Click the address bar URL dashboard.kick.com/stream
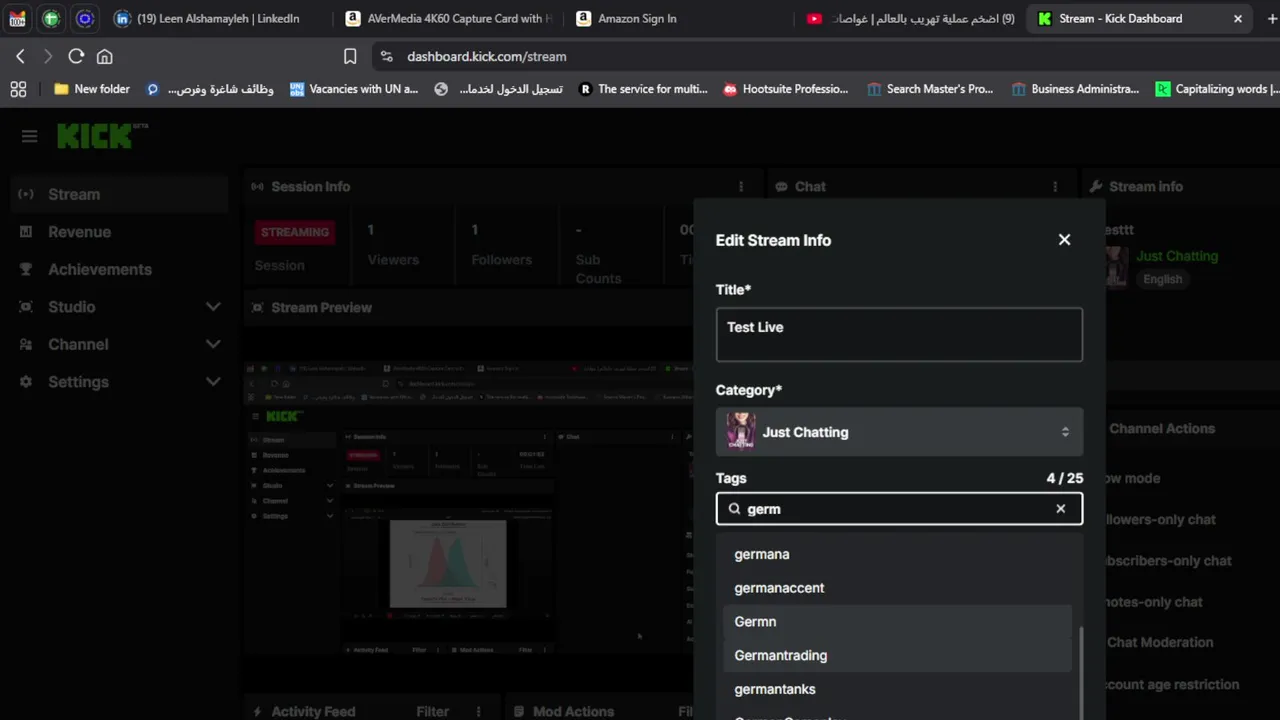 [x=487, y=57]
